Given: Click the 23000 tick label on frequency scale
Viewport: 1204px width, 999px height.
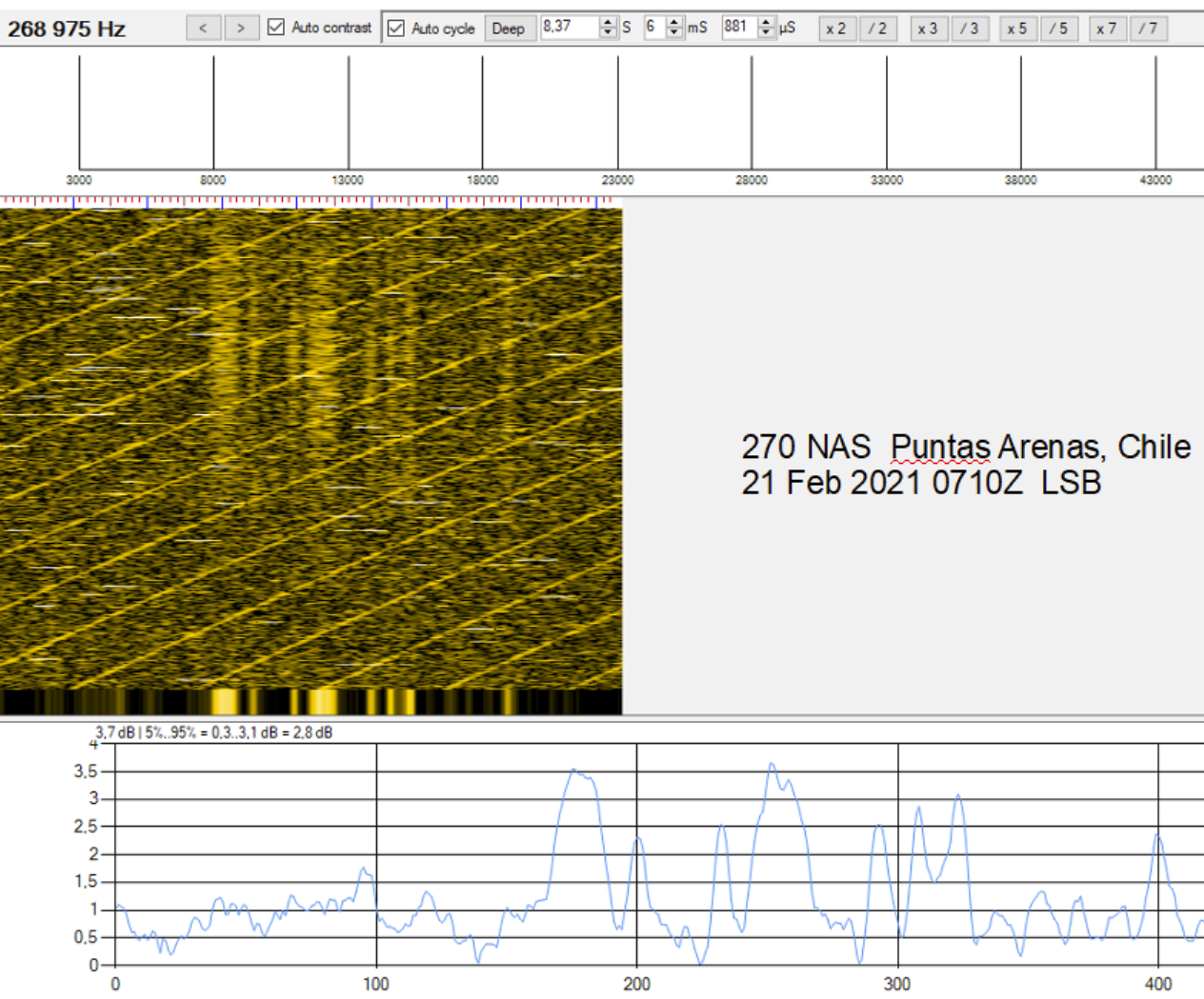Looking at the screenshot, I should [617, 180].
